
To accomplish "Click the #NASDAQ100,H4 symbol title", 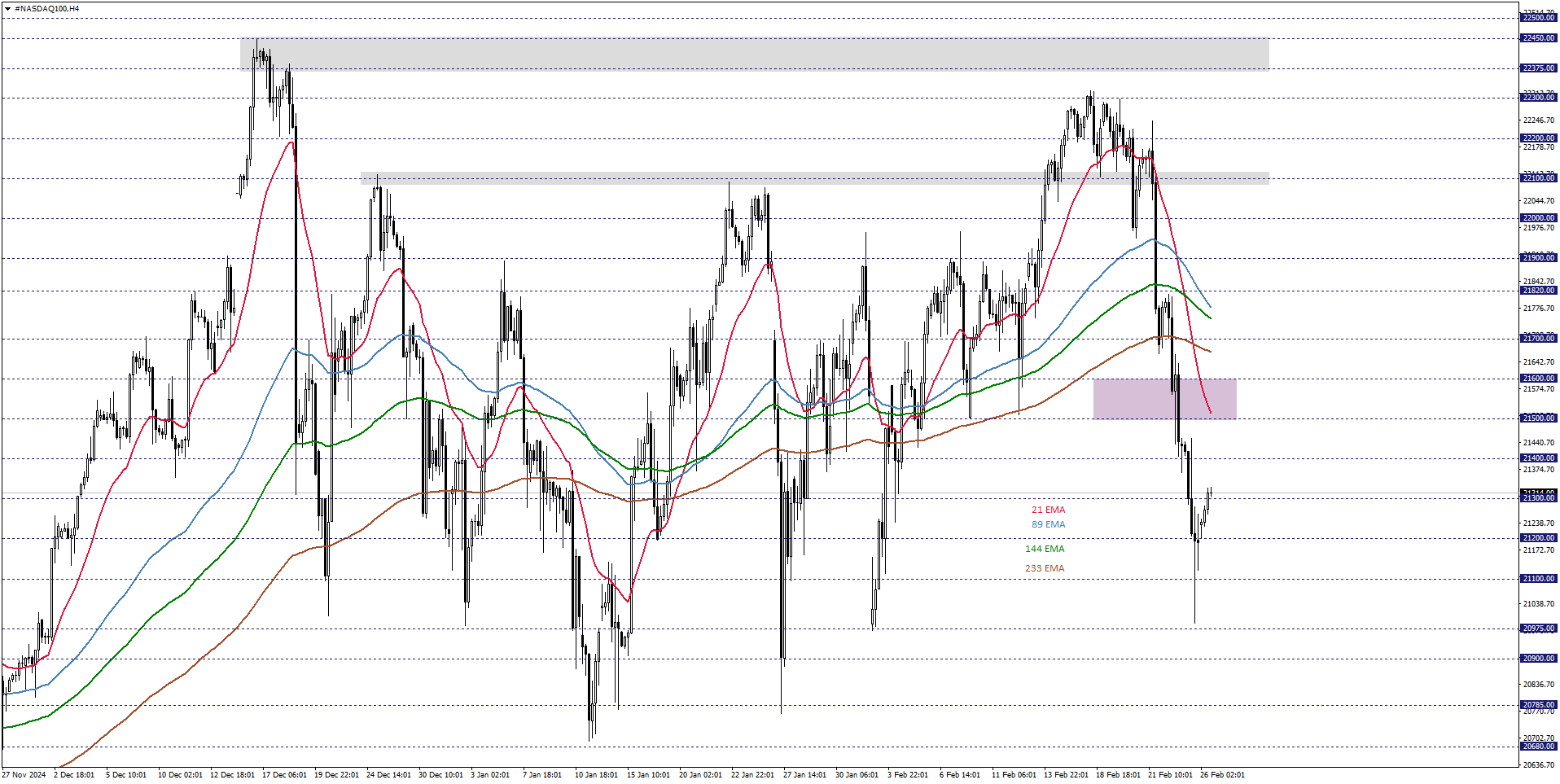I will (x=46, y=8).
